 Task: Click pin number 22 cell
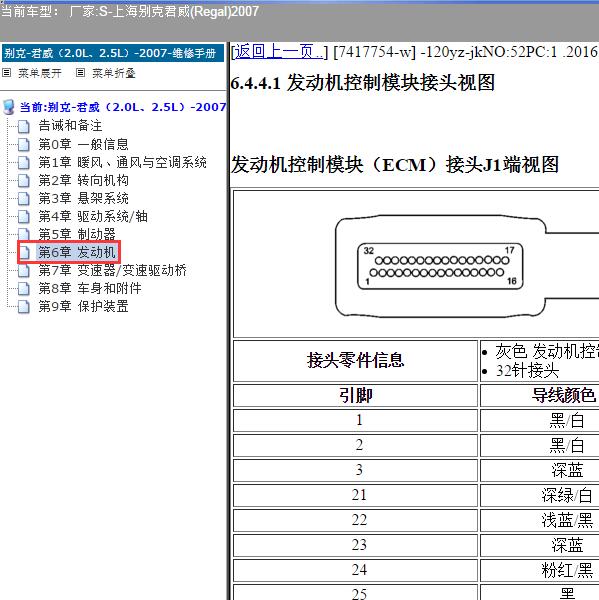pyautogui.click(x=356, y=520)
